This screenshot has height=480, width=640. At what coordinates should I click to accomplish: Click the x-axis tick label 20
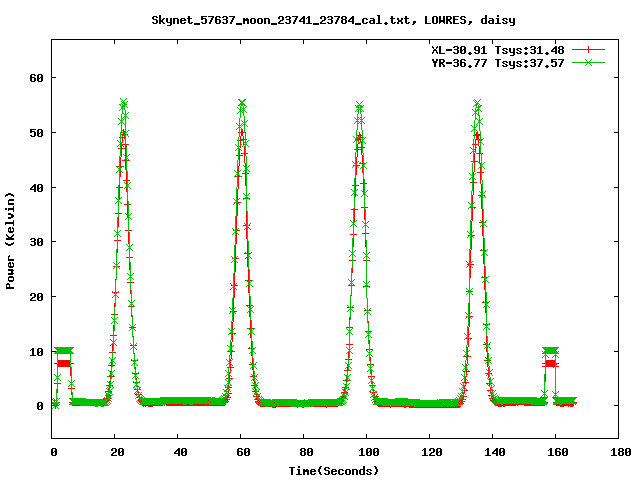117,452
